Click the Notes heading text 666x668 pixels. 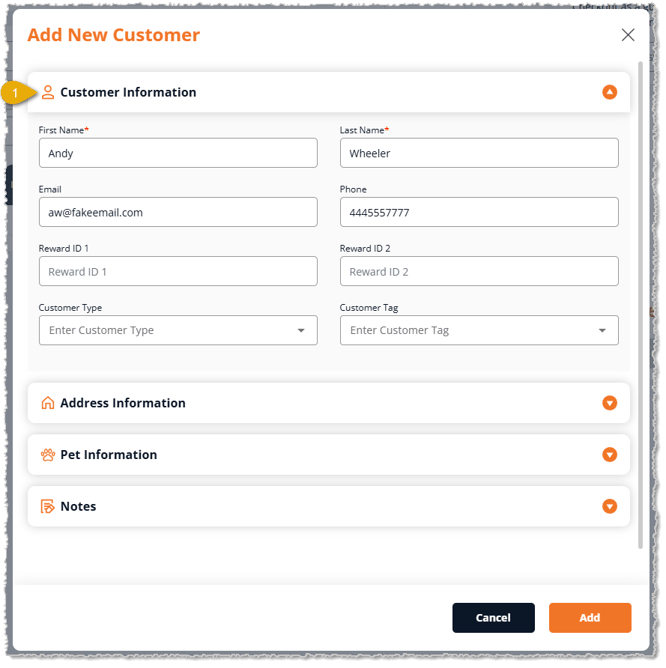[78, 507]
